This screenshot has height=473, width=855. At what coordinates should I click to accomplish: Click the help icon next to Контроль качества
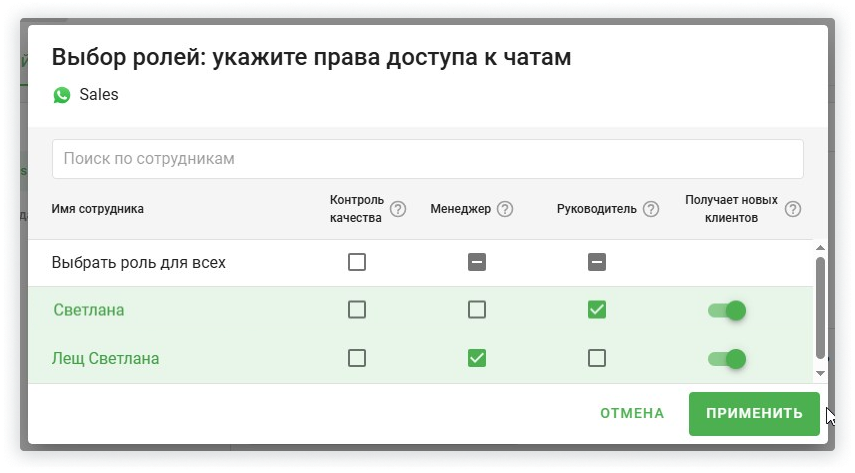tap(398, 209)
